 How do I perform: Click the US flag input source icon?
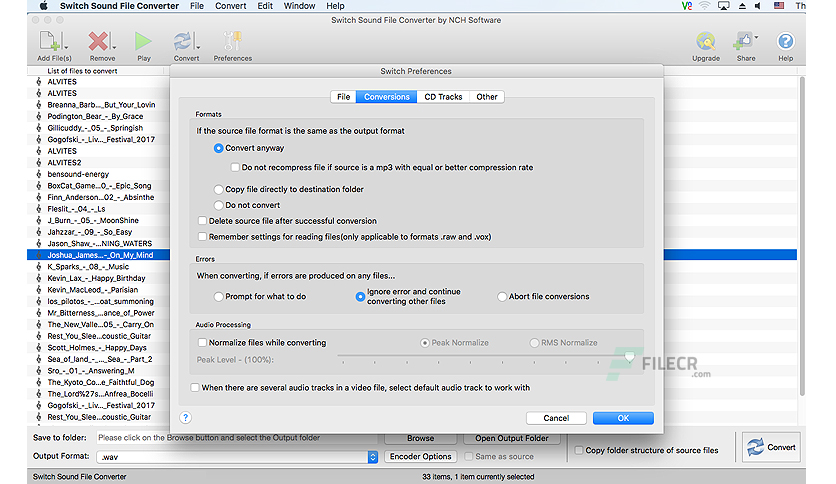point(779,6)
